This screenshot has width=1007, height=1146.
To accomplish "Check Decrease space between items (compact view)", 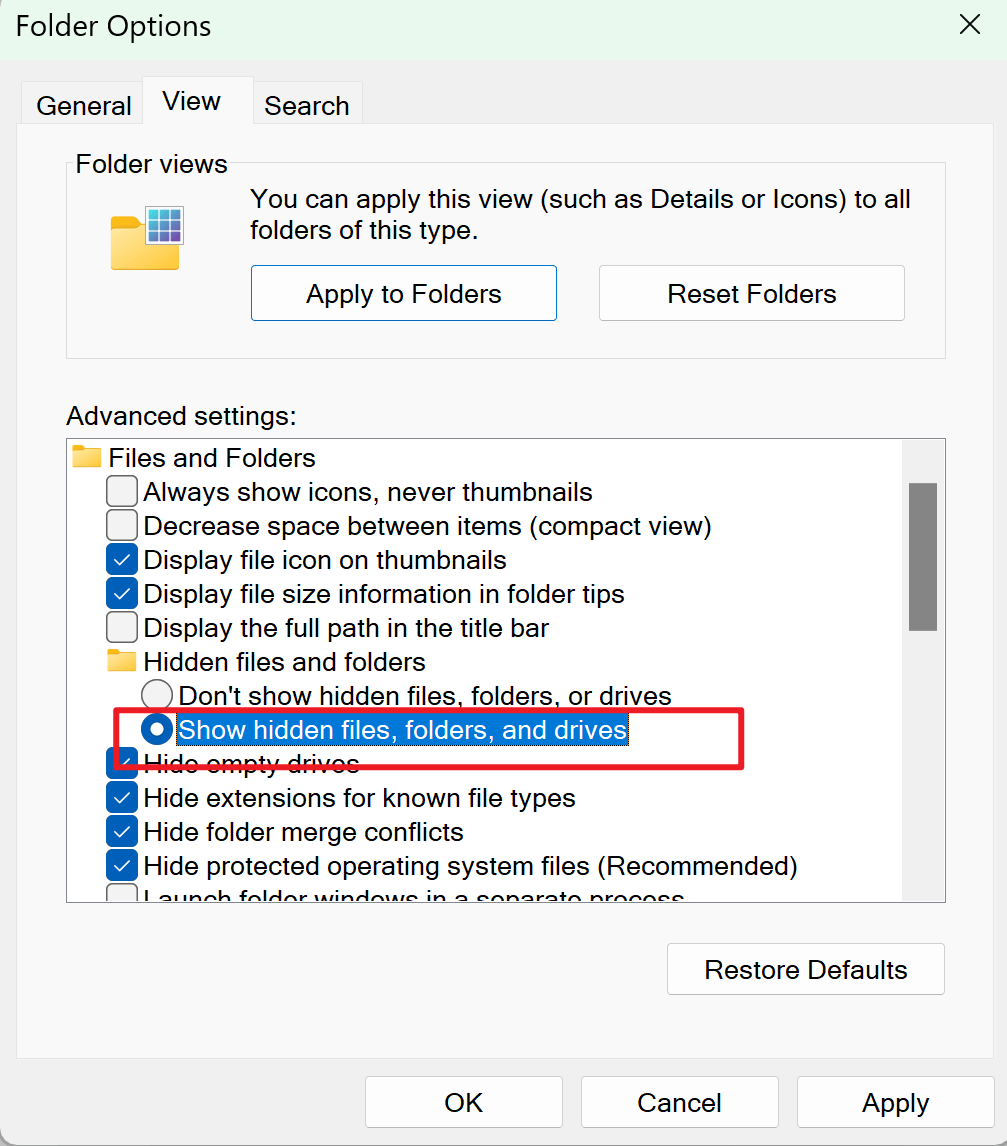I will (122, 526).
